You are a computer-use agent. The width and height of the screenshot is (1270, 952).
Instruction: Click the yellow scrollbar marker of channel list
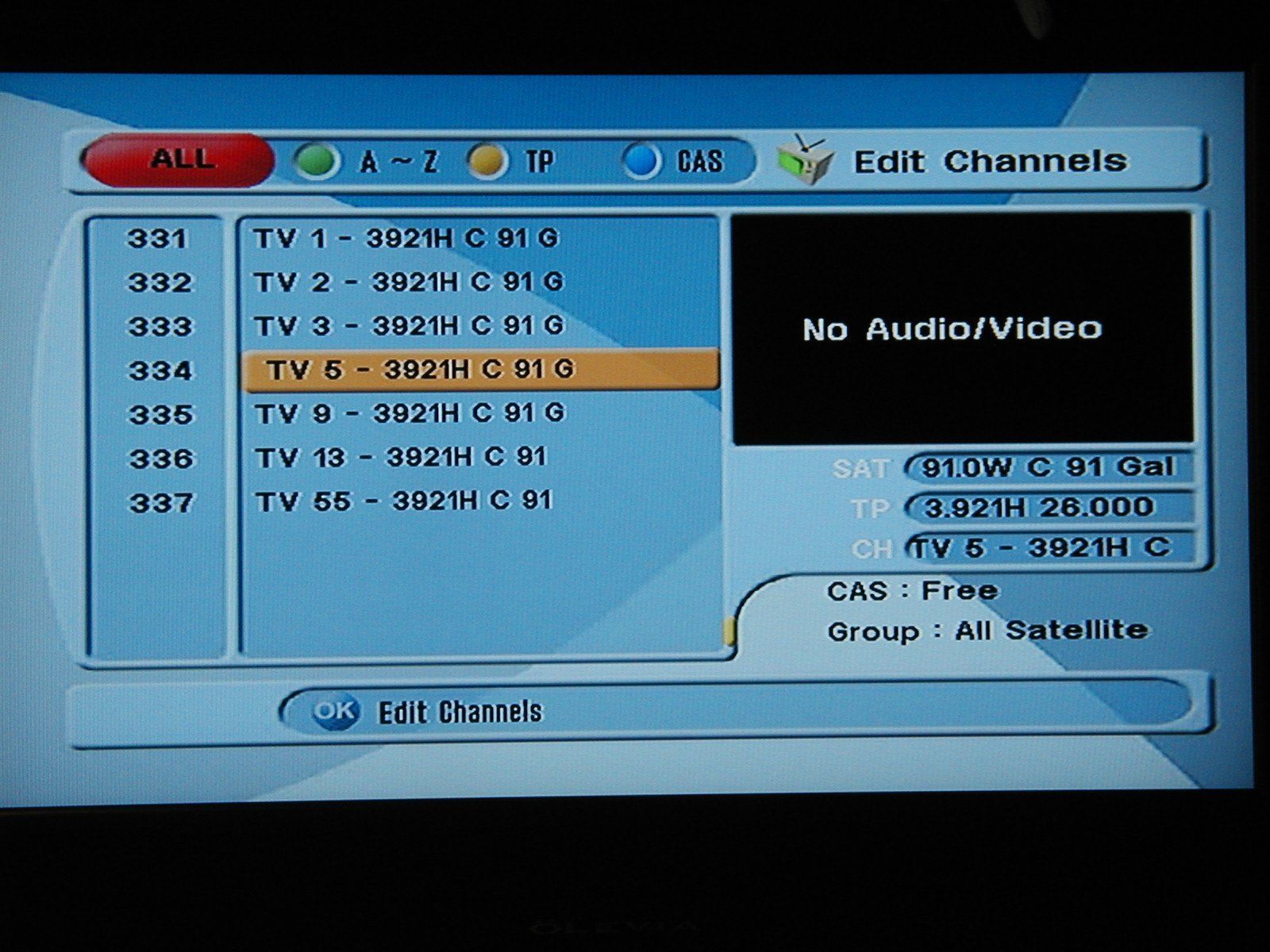[728, 632]
